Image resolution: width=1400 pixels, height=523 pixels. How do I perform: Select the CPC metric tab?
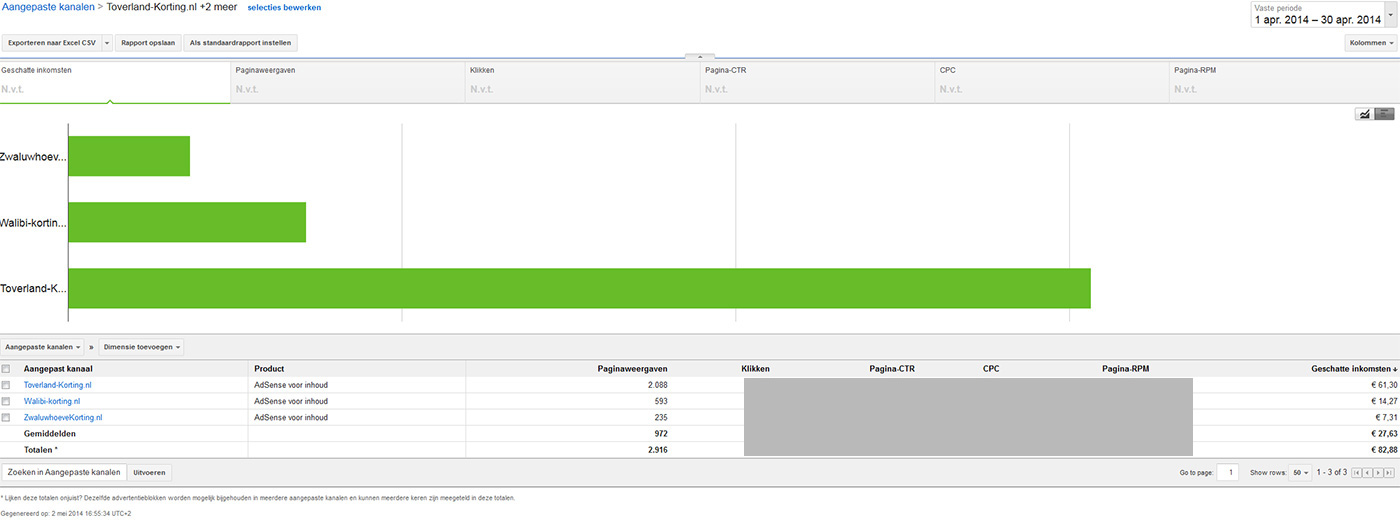point(1052,83)
